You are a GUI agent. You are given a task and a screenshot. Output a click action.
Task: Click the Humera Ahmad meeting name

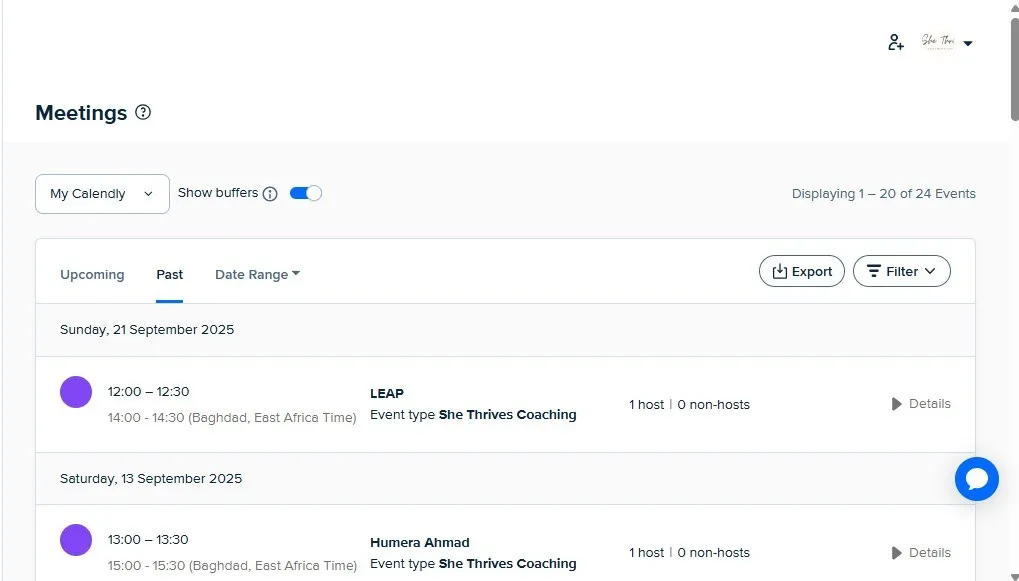pos(419,543)
